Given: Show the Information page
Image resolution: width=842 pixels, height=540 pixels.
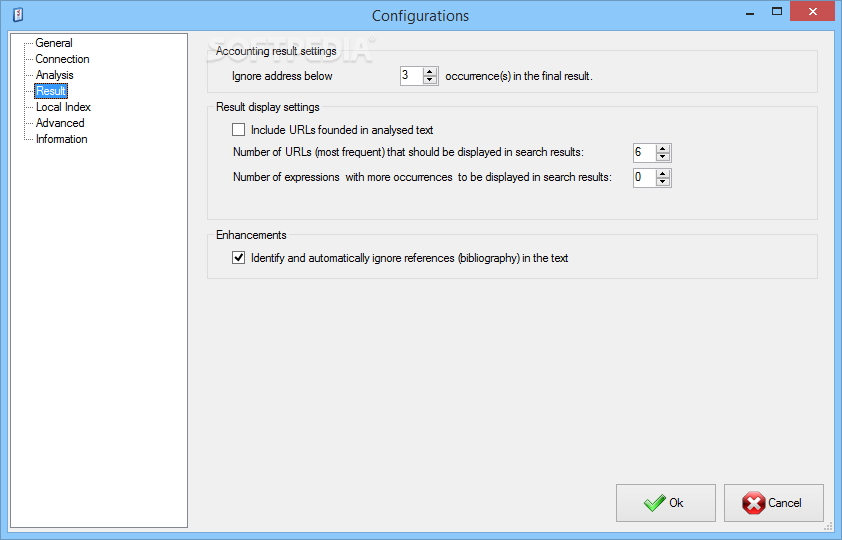Looking at the screenshot, I should pos(61,139).
